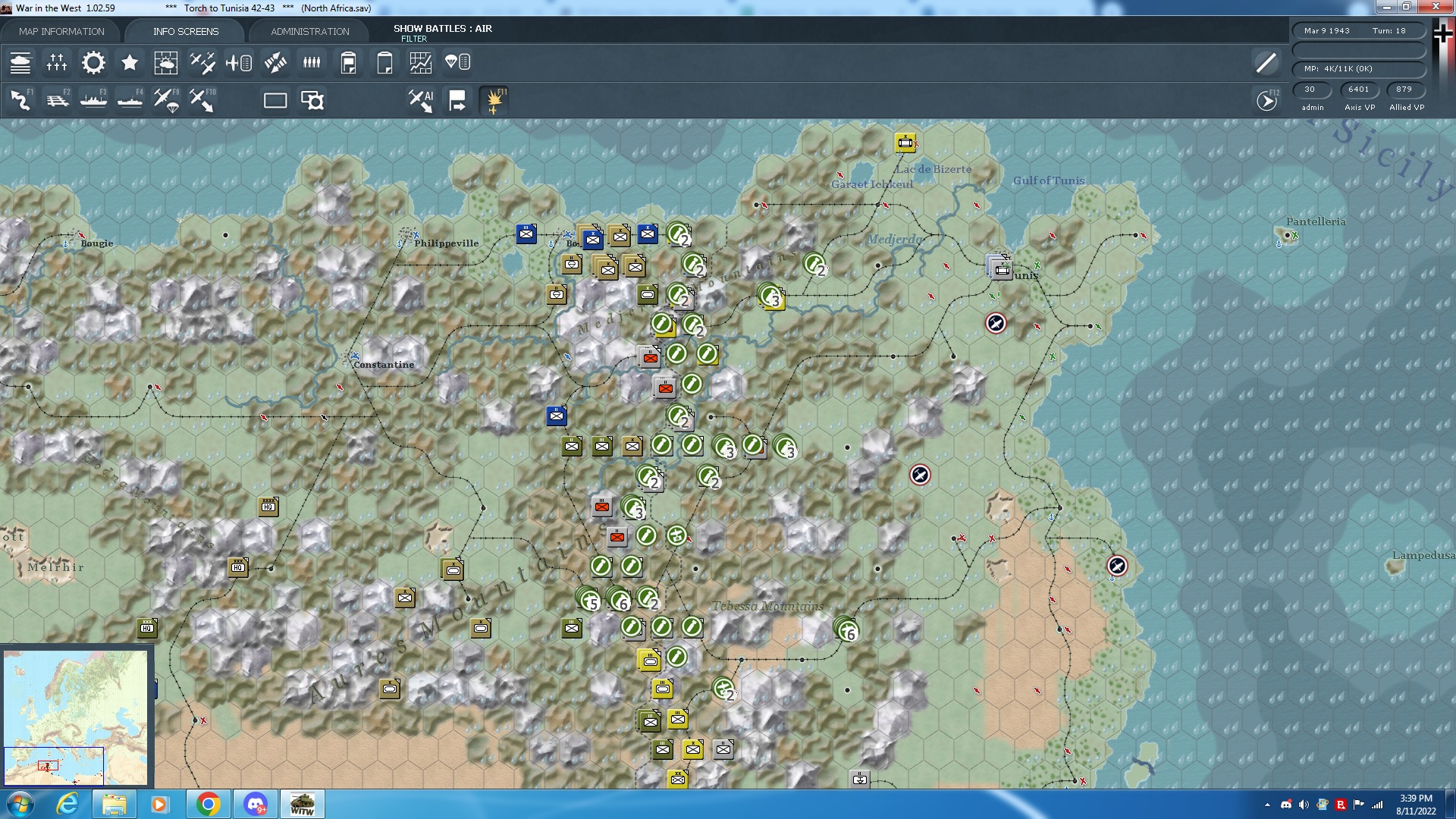Click the Axis VP counter 6401

click(x=1358, y=89)
